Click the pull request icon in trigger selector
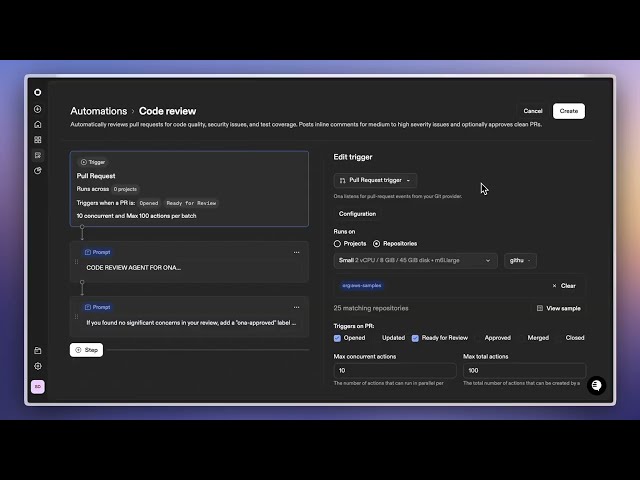This screenshot has width=640, height=480. point(342,180)
